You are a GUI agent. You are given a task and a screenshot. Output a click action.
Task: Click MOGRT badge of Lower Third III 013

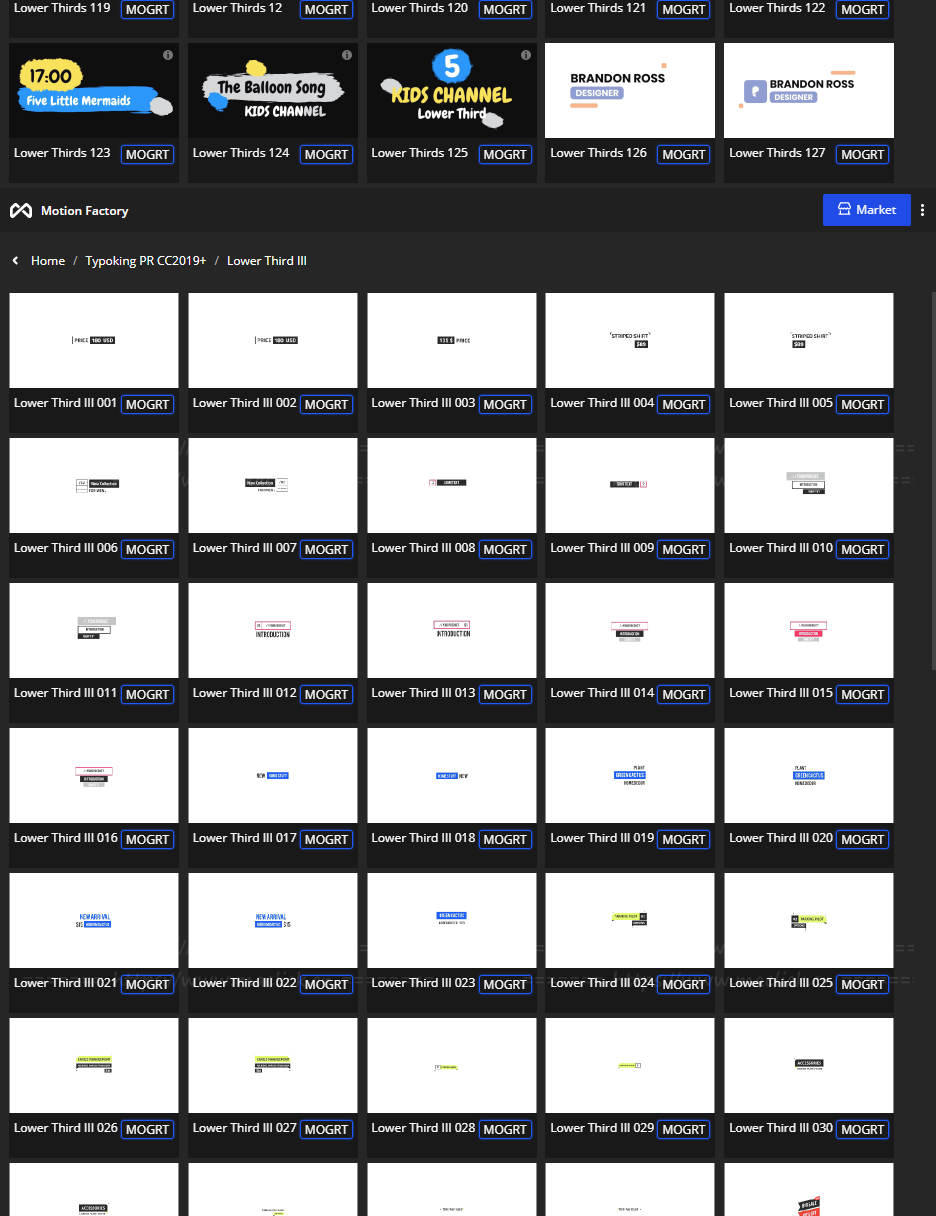click(x=505, y=694)
